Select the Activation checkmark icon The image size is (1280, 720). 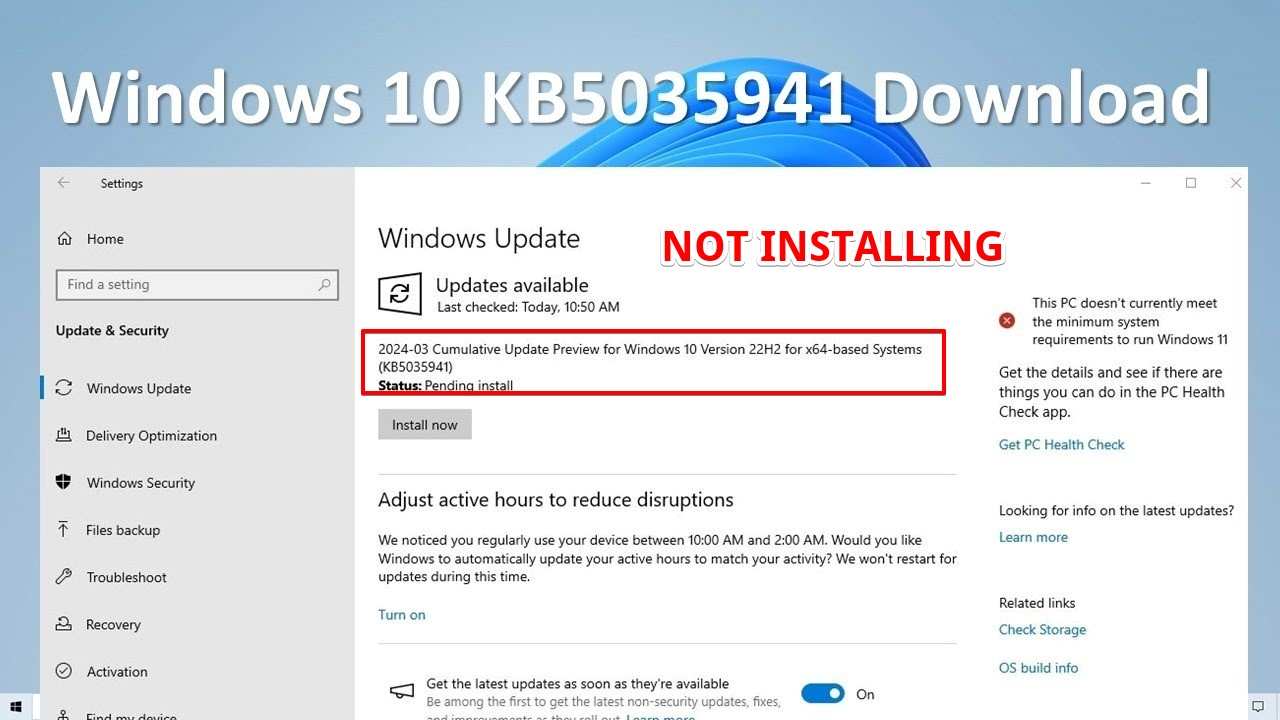click(x=64, y=671)
